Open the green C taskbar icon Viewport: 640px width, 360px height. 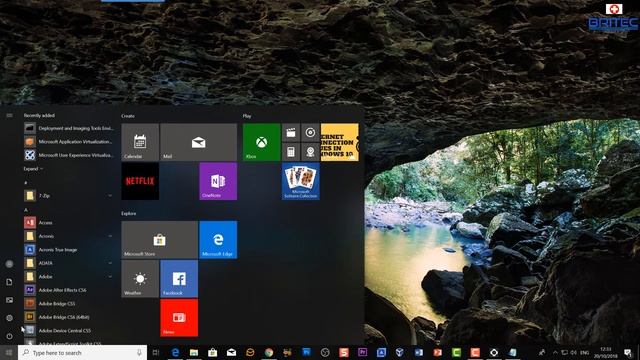[456, 353]
